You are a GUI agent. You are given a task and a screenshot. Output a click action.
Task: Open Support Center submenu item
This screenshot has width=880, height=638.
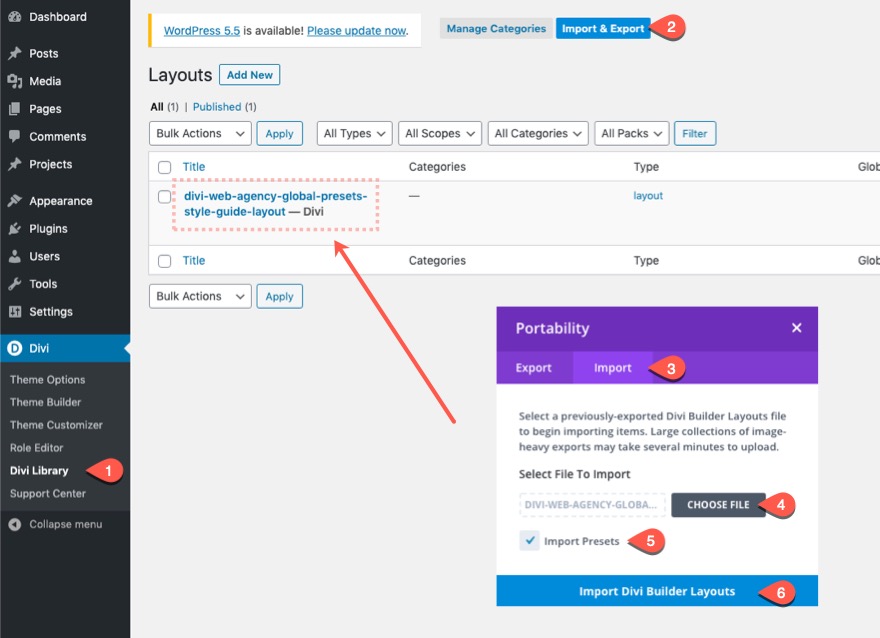48,494
